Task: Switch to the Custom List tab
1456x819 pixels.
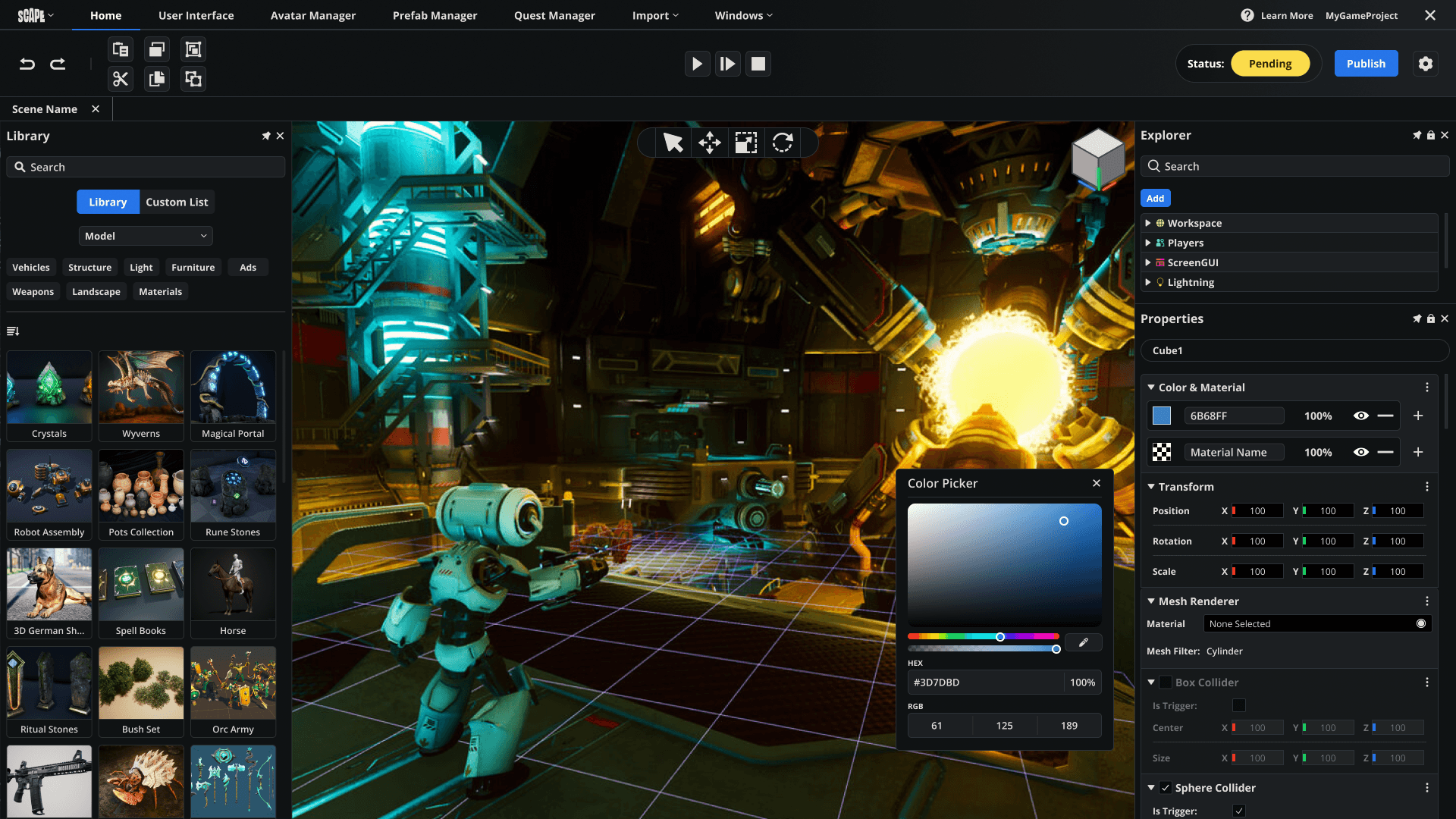Action: [177, 202]
